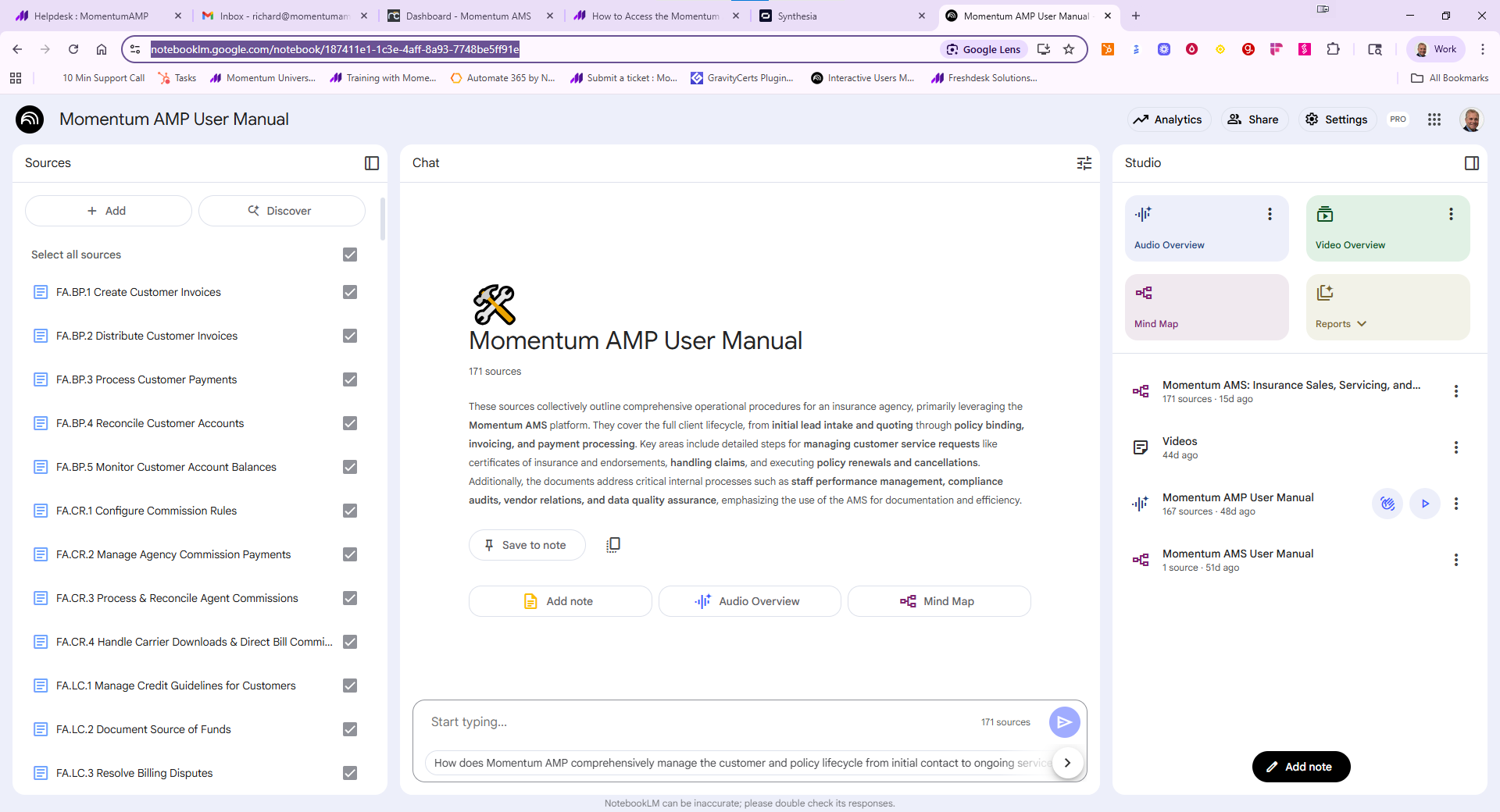Open the Video Overview studio card
Screen dimensions: 1500x812
coord(1387,228)
